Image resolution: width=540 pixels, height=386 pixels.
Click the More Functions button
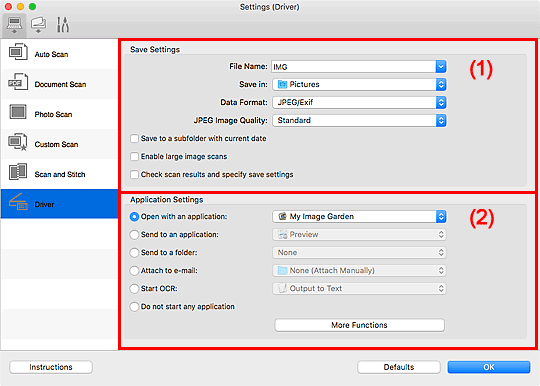point(359,325)
